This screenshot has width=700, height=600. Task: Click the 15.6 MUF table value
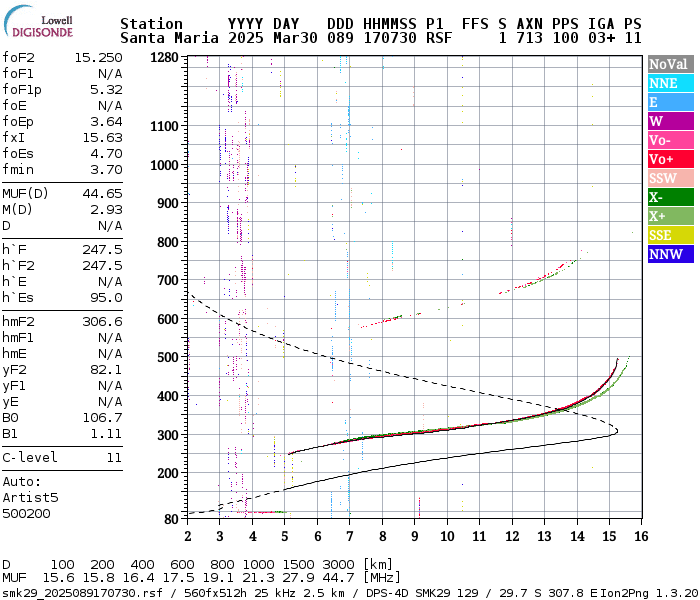point(58,578)
